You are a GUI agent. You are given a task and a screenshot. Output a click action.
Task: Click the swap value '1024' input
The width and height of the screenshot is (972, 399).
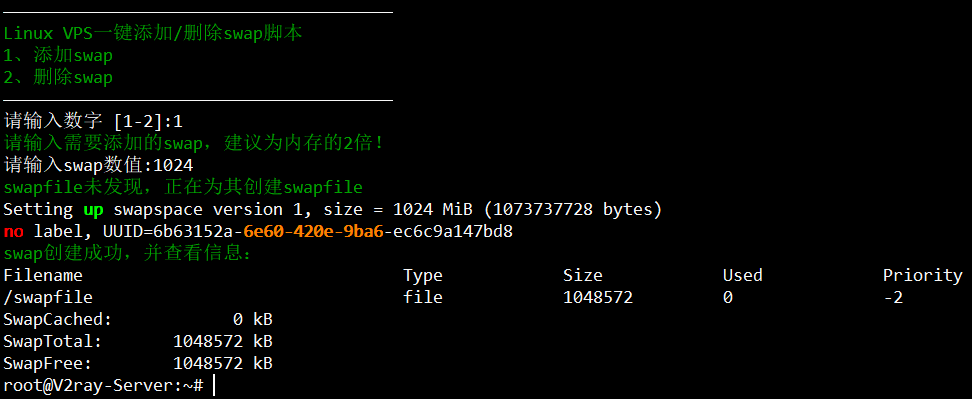click(173, 165)
